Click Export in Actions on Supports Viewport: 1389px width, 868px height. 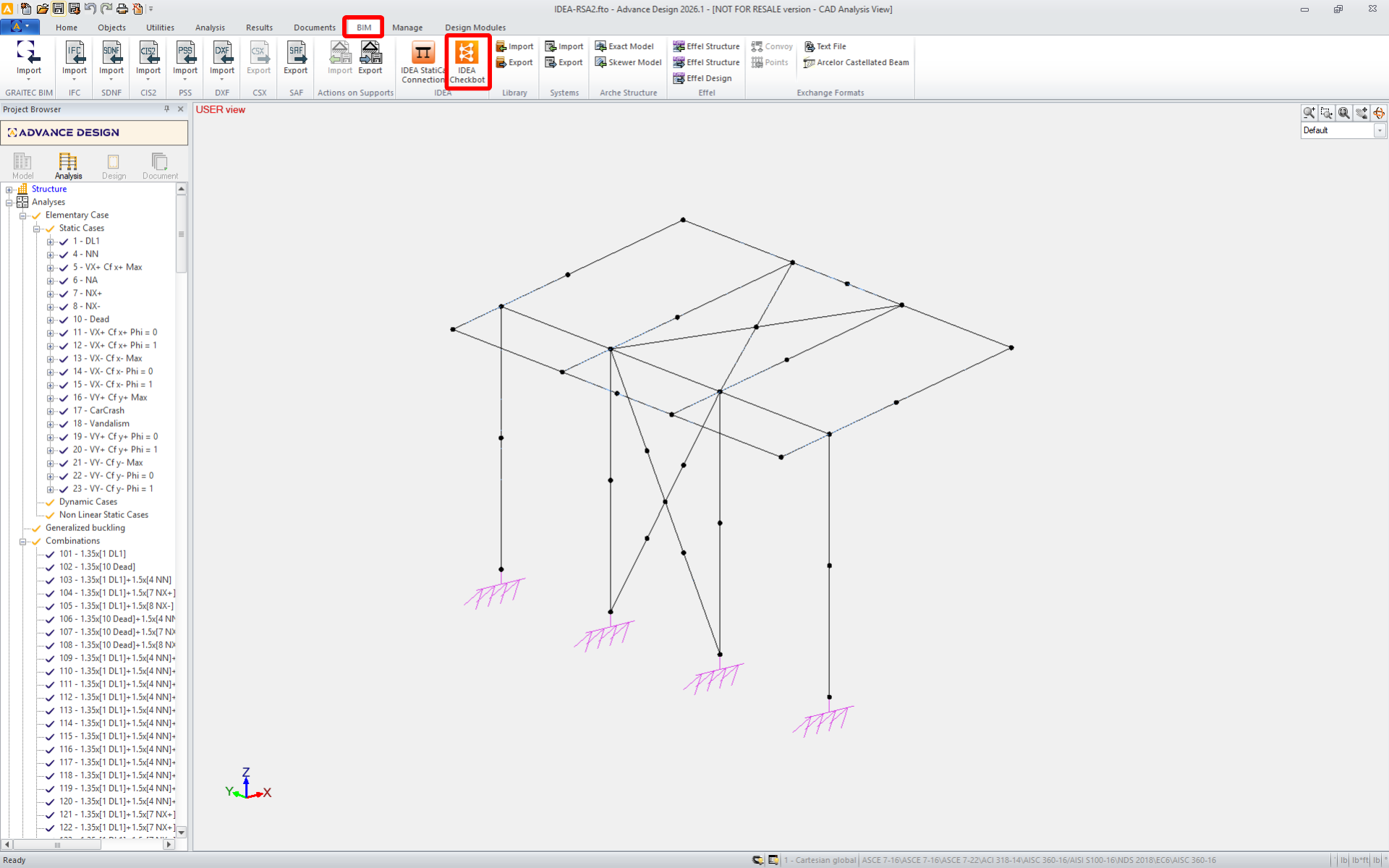click(x=370, y=53)
